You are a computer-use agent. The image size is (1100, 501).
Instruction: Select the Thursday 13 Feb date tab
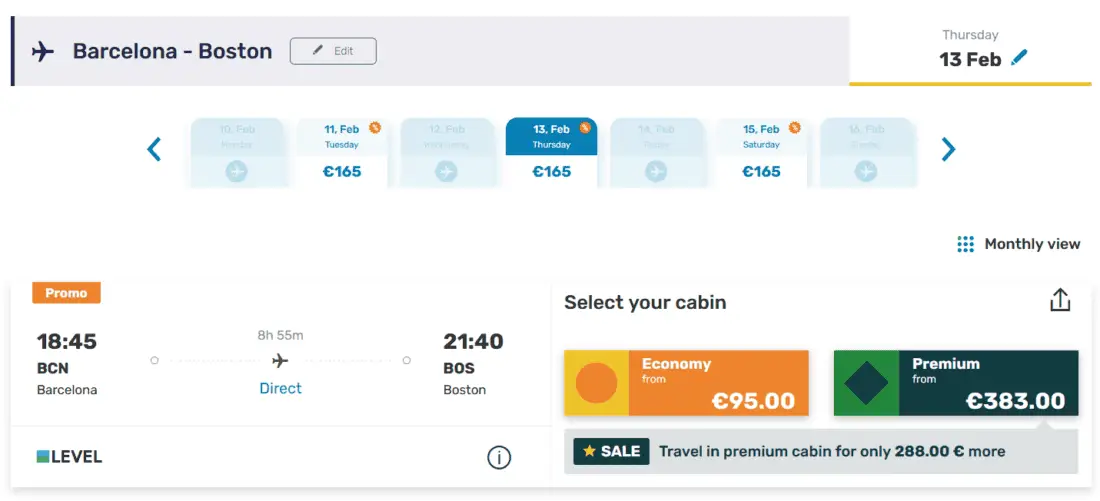551,152
